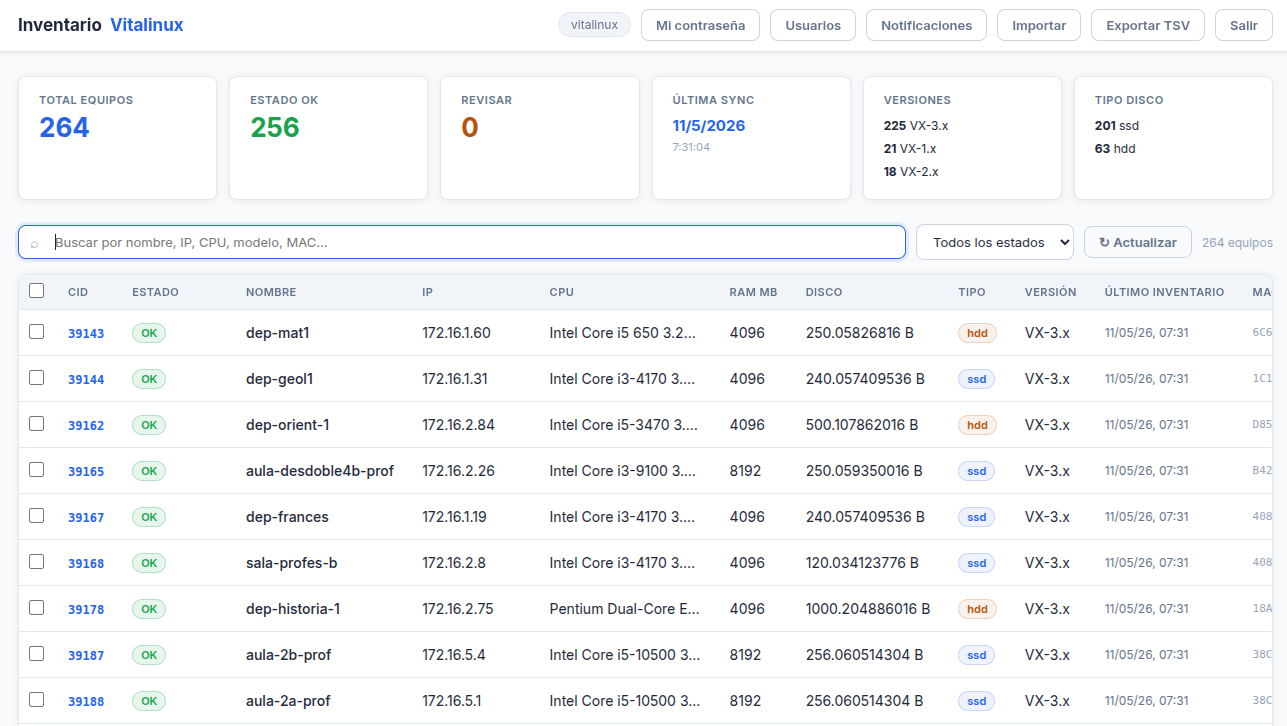Click the ssd badge for dep-geol1
Screen dimensions: 1287x726
(976, 379)
